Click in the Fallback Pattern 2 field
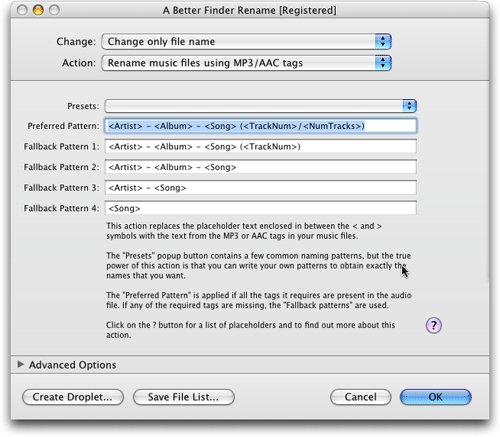This screenshot has width=500, height=437. [x=261, y=167]
